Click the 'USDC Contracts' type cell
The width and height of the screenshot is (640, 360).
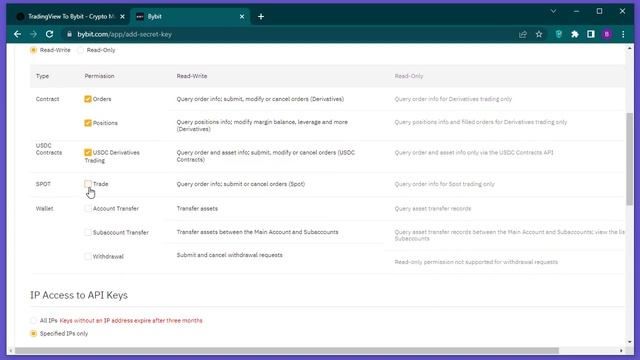49,149
